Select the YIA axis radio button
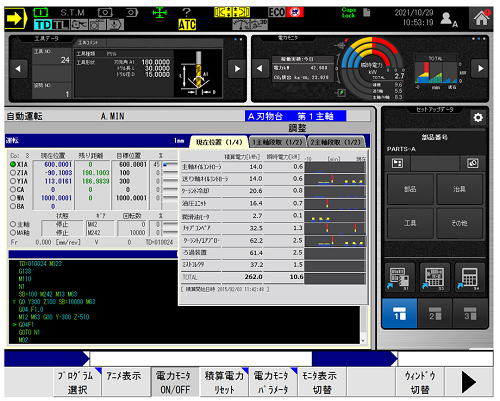The image size is (500, 401). [x=13, y=181]
